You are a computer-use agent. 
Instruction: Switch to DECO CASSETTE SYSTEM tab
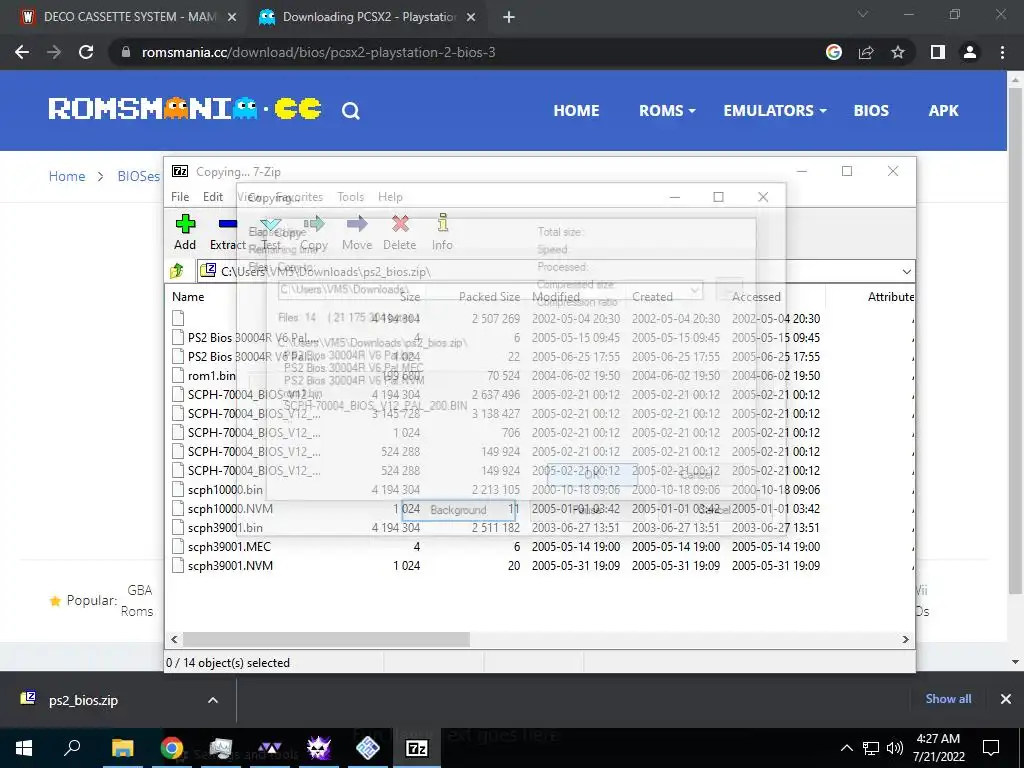127,17
